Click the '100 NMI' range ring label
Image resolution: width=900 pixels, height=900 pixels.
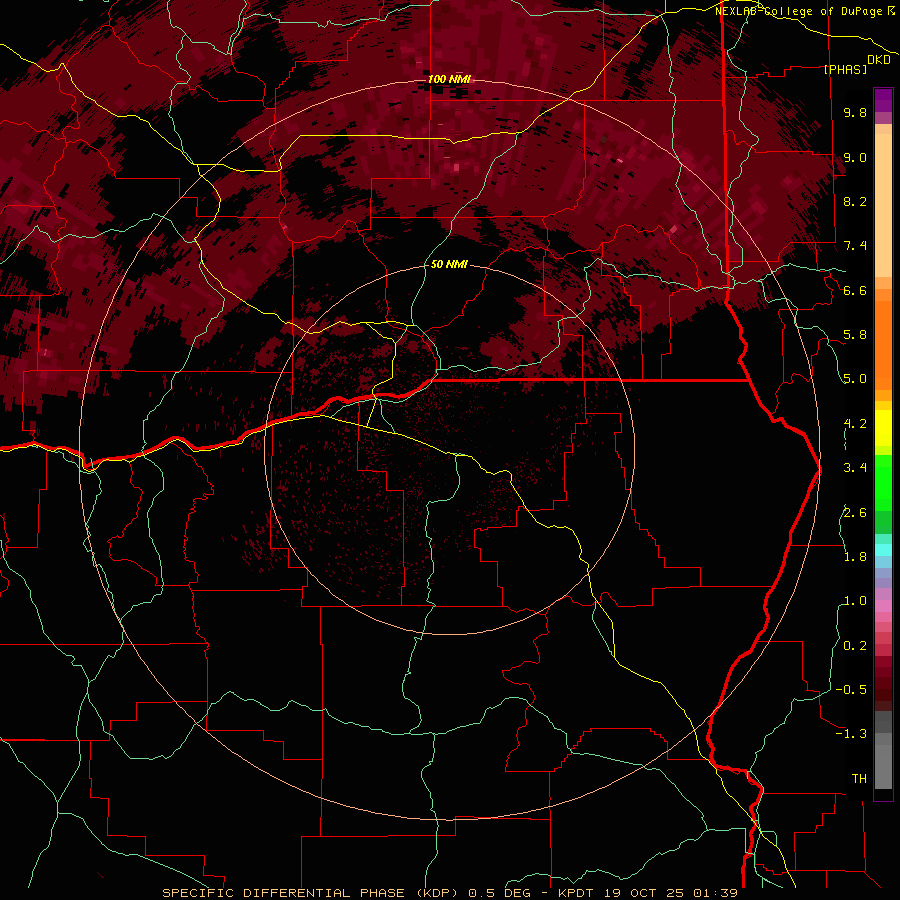click(x=449, y=79)
